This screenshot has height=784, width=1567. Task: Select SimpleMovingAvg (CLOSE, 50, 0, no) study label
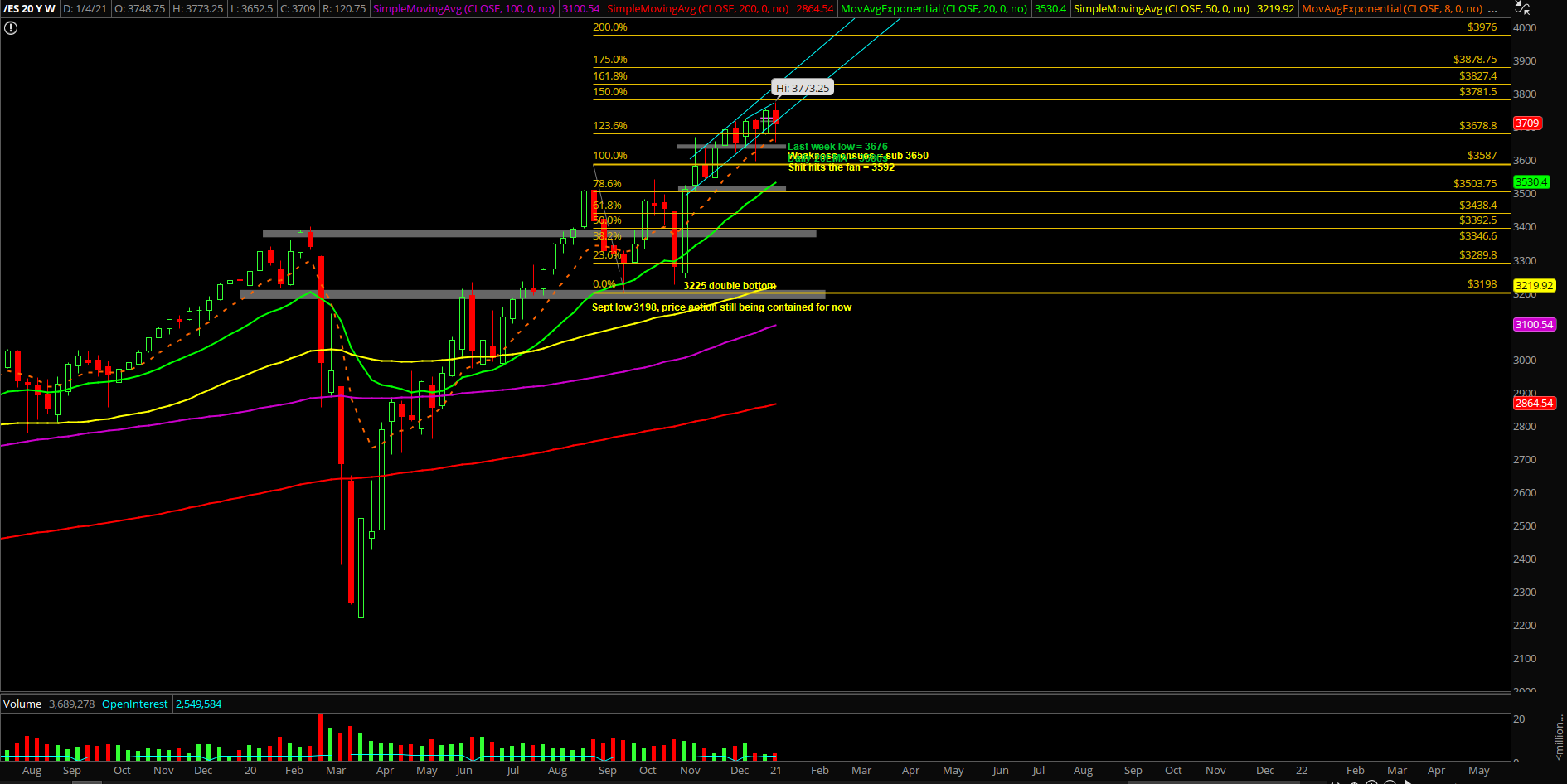tap(1162, 9)
